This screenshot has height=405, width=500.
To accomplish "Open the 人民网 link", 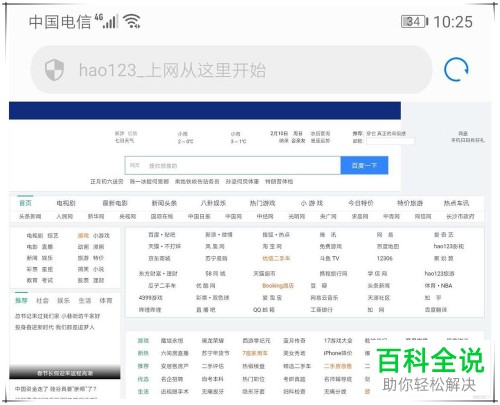I will click(65, 217).
